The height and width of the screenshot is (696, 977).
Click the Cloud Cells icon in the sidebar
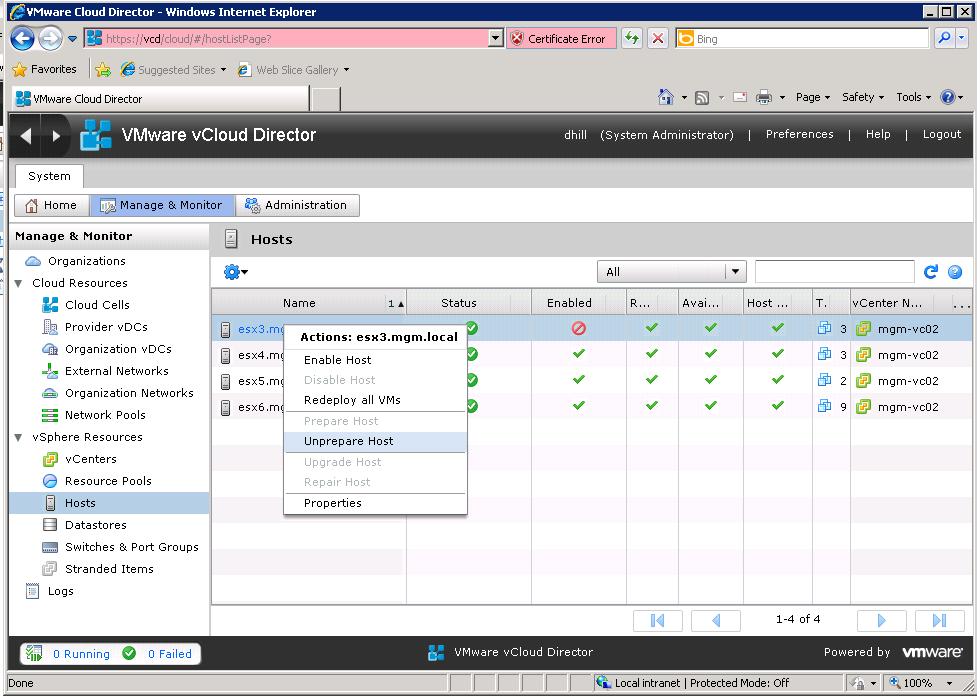[50, 305]
